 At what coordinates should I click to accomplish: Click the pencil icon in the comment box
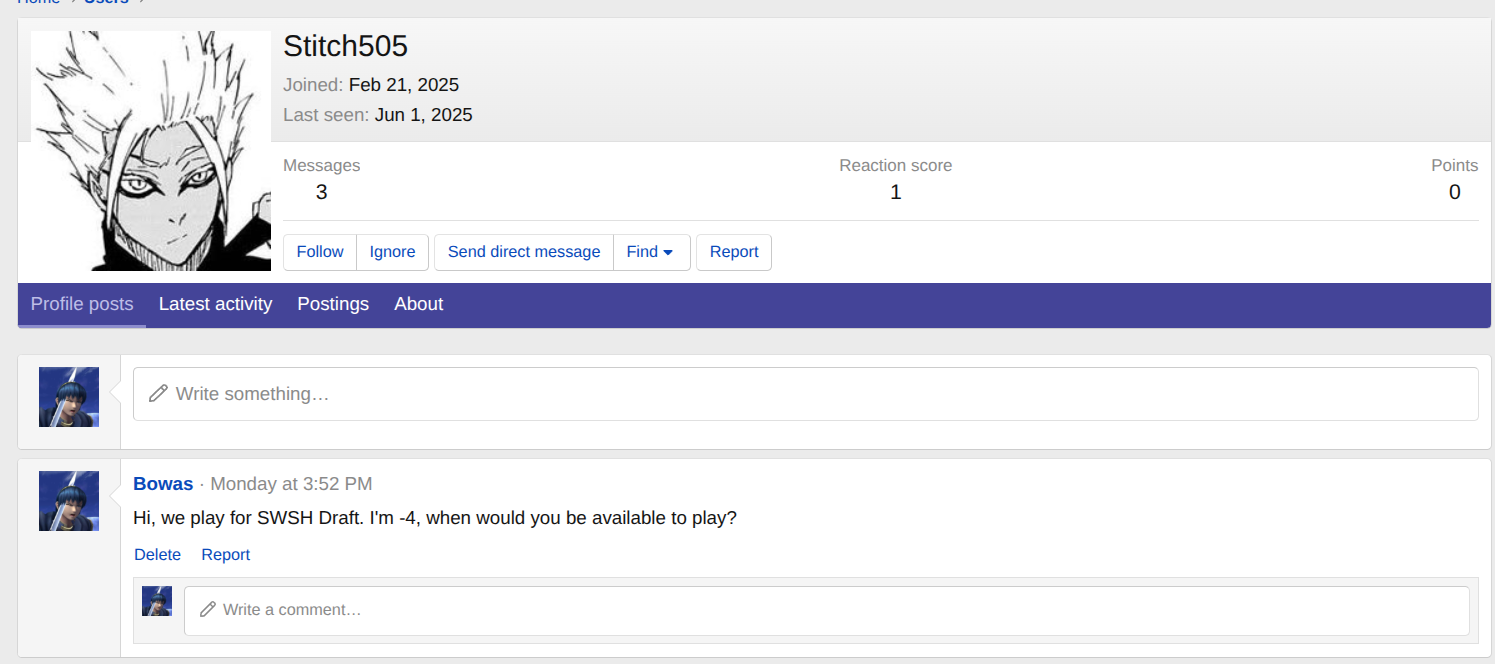click(x=208, y=610)
